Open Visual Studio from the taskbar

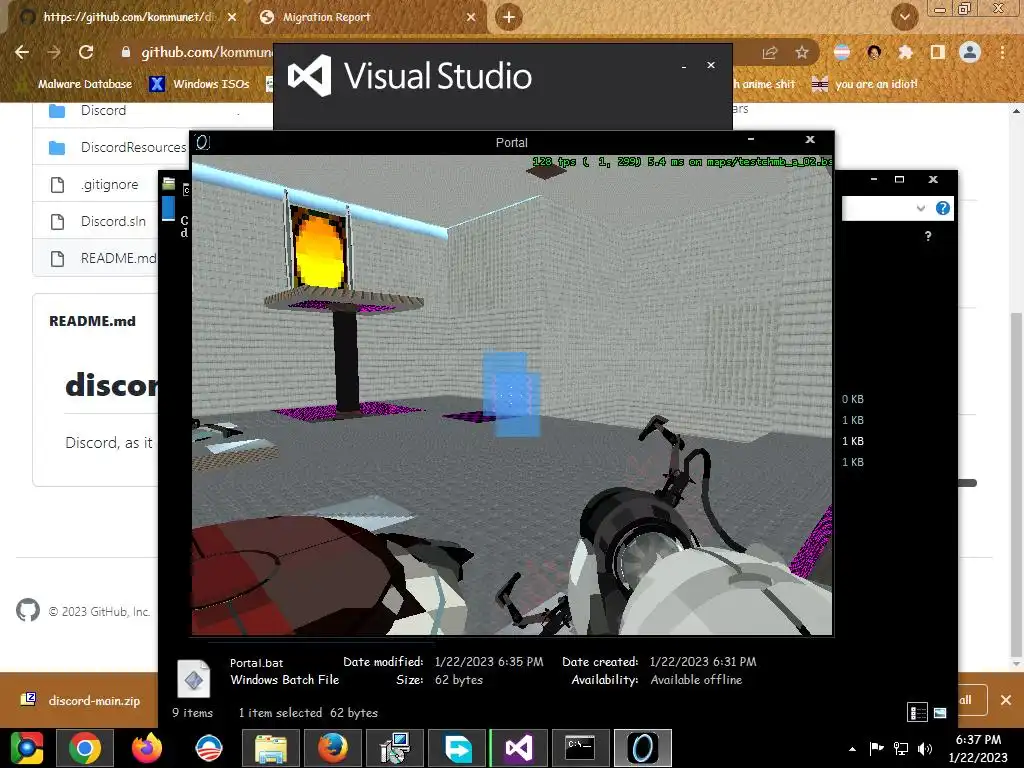[x=519, y=748]
